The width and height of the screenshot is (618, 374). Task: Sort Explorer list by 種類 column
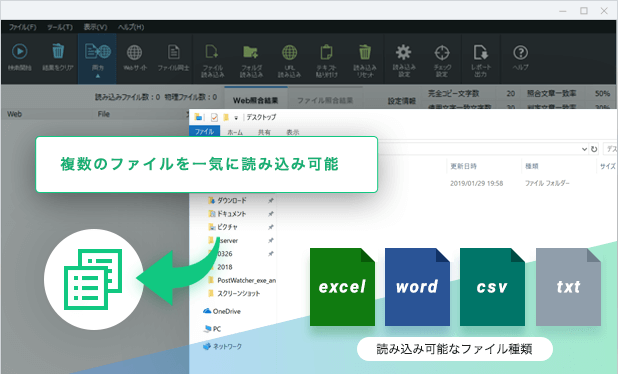click(x=532, y=166)
